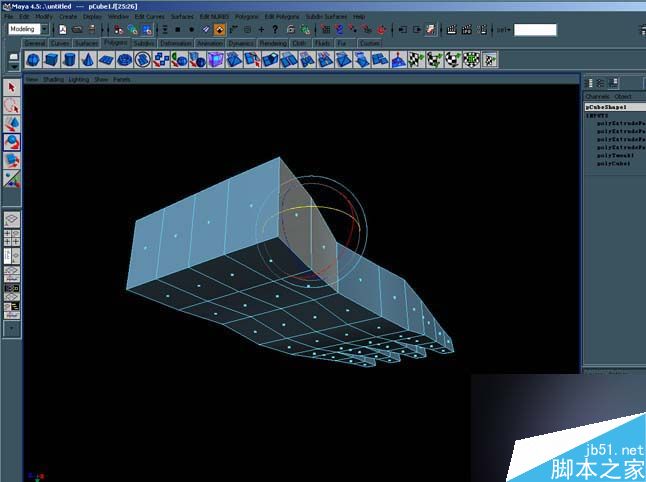Switch to the four view layout
The height and width of the screenshot is (482, 646).
coord(12,238)
